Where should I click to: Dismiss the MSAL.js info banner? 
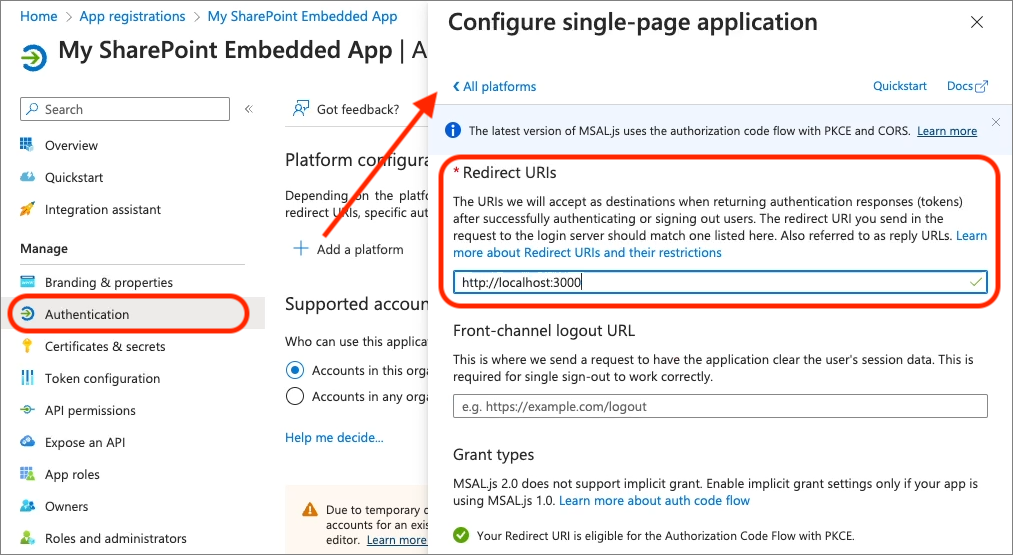point(996,122)
